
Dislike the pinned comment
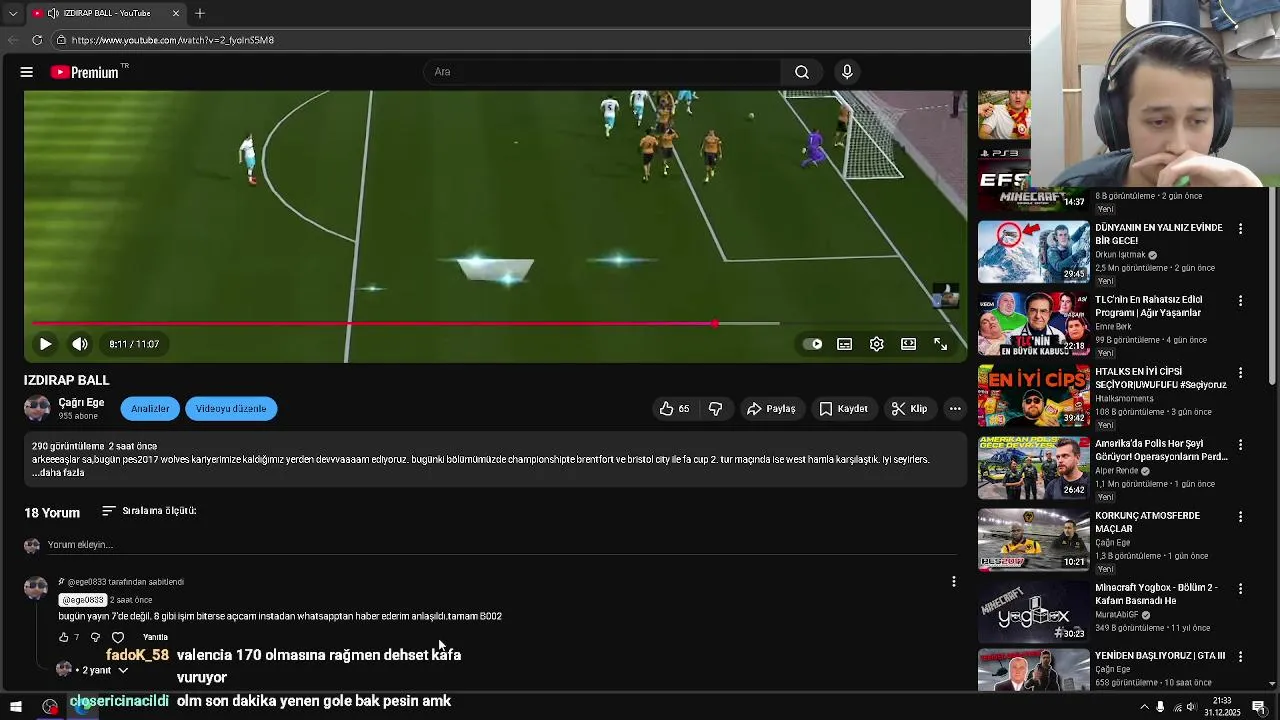(95, 637)
